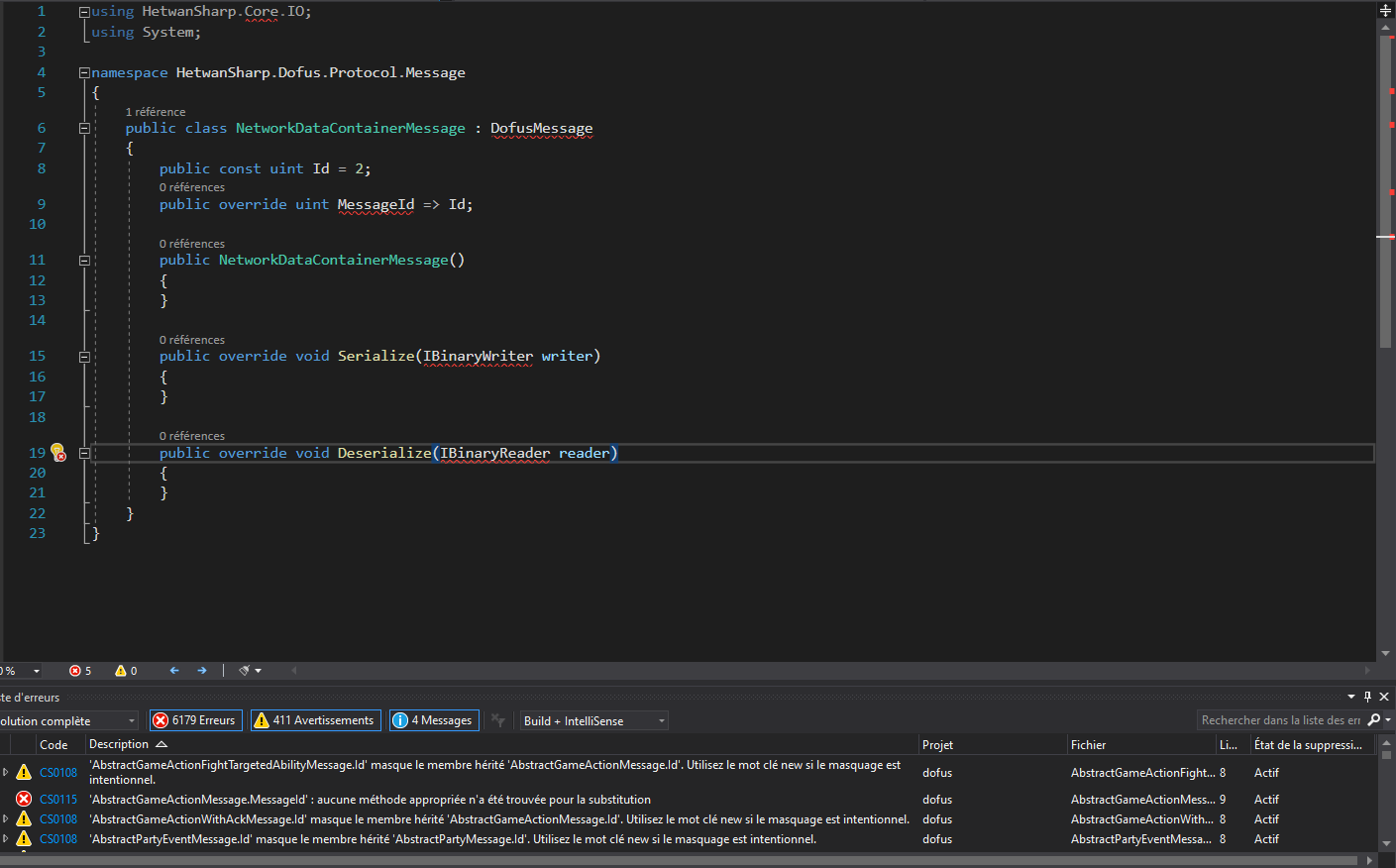Click the split editor icon at top right

coord(1386,11)
